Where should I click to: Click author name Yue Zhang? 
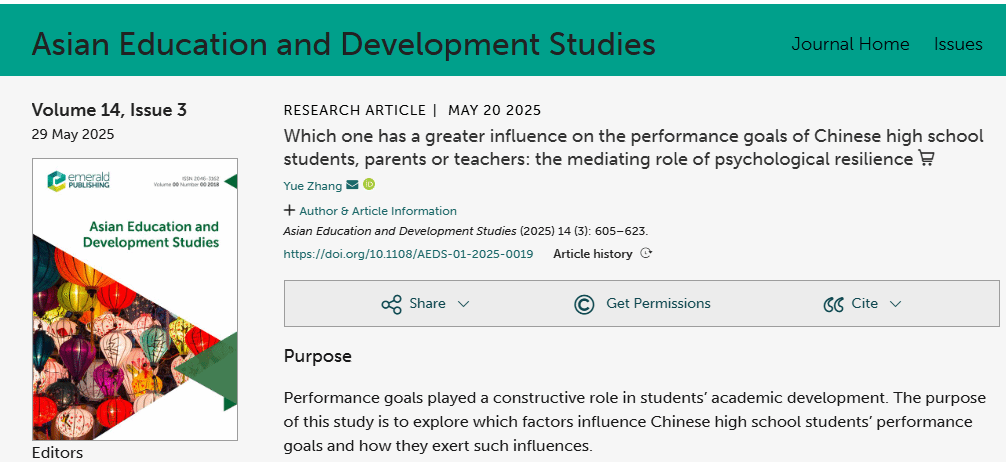312,185
